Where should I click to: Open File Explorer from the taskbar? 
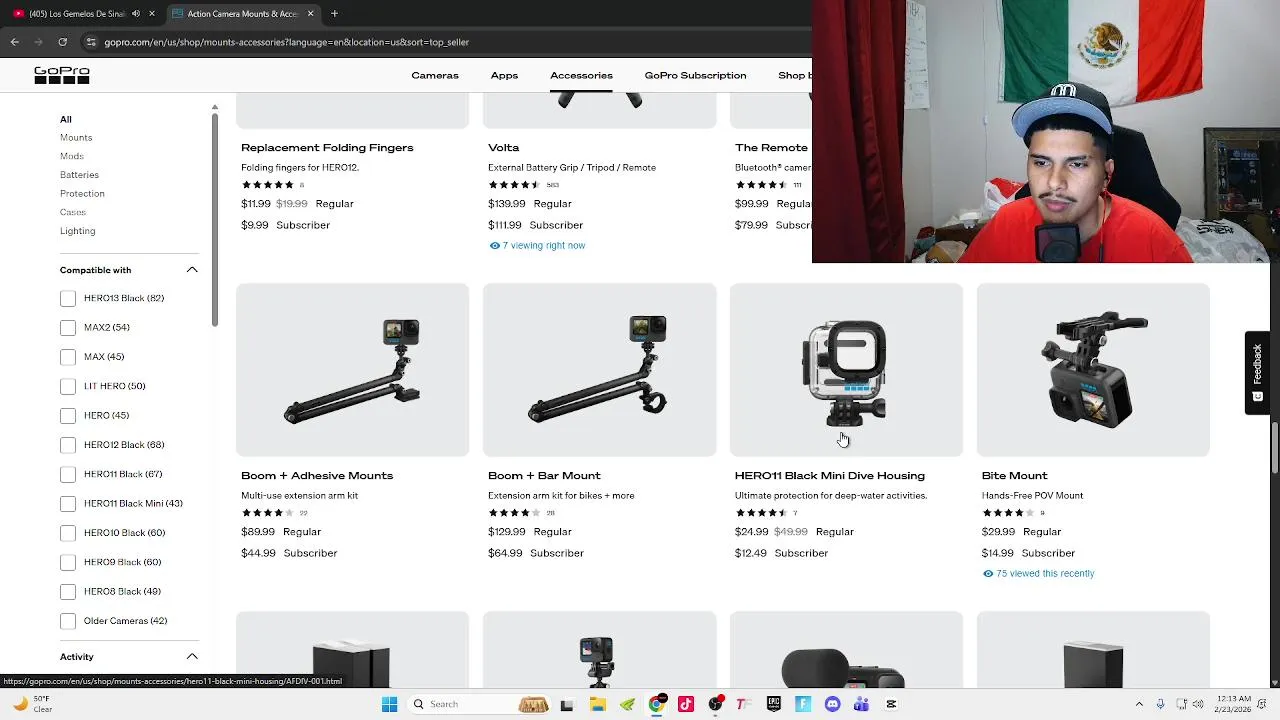click(x=597, y=704)
